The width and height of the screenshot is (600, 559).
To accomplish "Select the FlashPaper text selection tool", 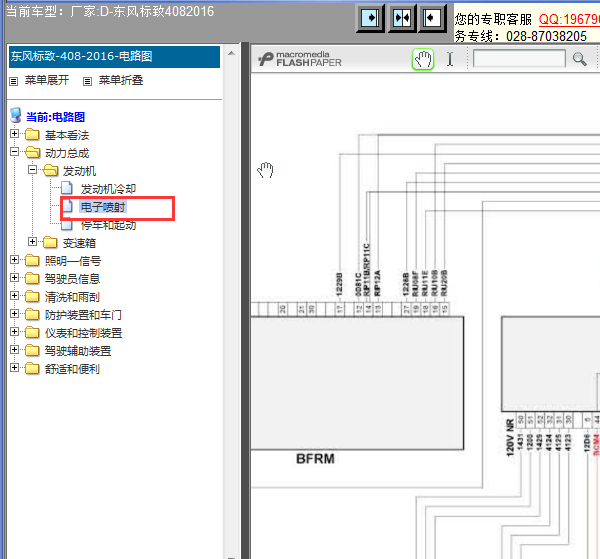I will 450,59.
